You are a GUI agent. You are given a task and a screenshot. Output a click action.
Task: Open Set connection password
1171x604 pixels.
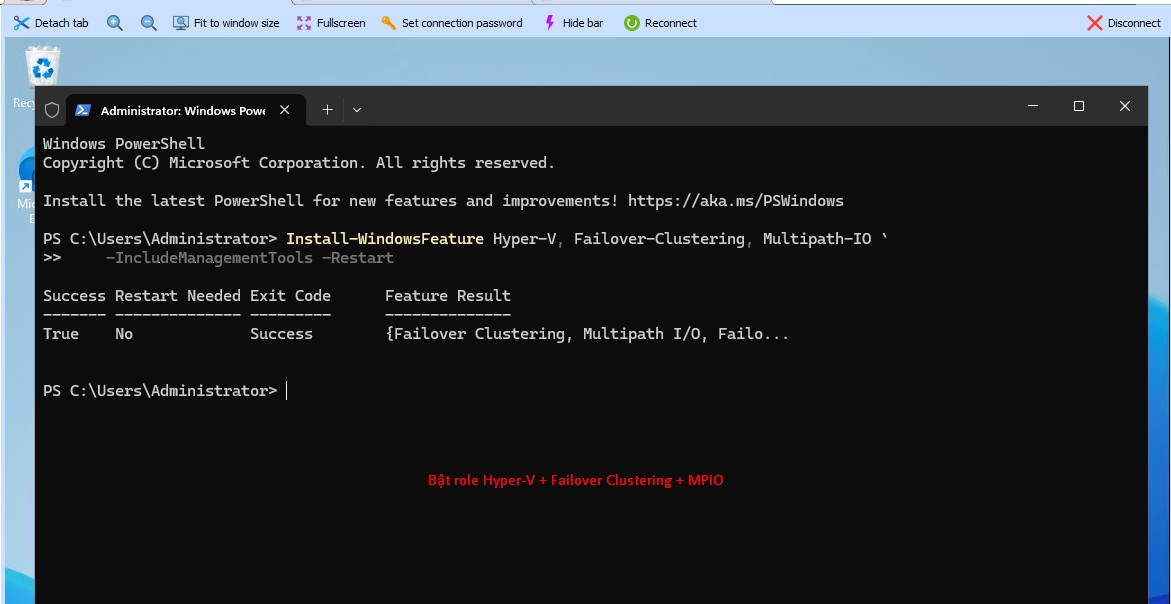[452, 23]
